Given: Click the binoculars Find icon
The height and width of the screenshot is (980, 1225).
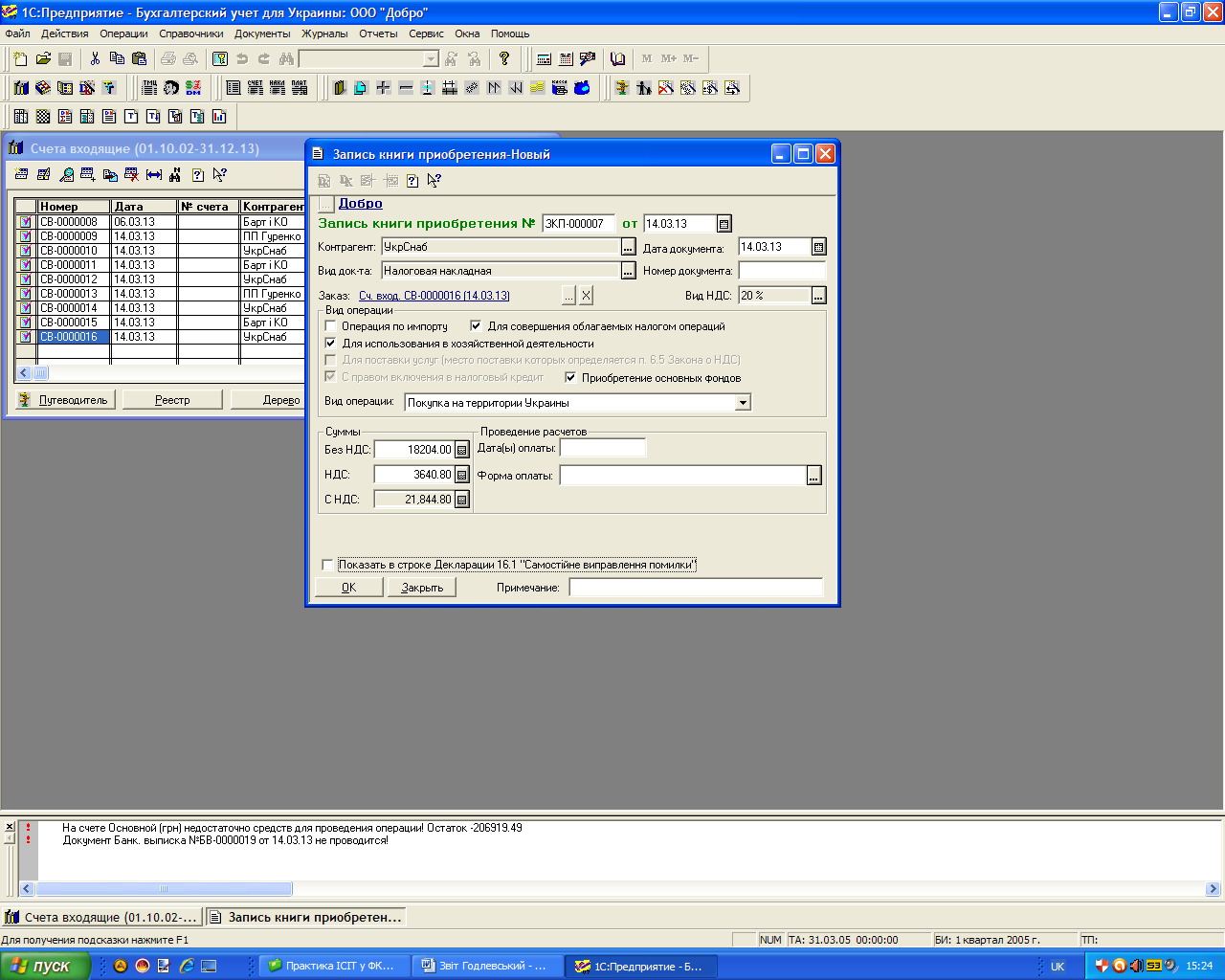Looking at the screenshot, I should coord(286,59).
